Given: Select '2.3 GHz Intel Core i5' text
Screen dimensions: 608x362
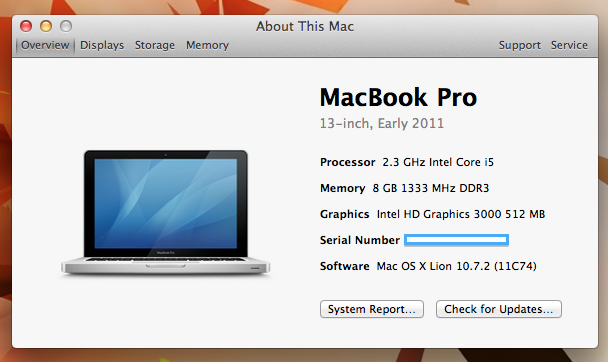Looking at the screenshot, I should (438, 162).
